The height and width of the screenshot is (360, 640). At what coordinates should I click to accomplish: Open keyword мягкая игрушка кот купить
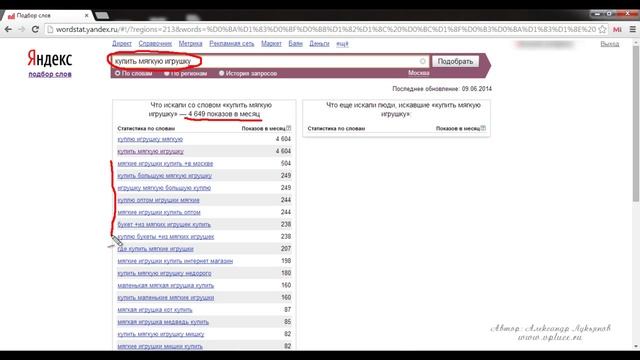coord(155,310)
